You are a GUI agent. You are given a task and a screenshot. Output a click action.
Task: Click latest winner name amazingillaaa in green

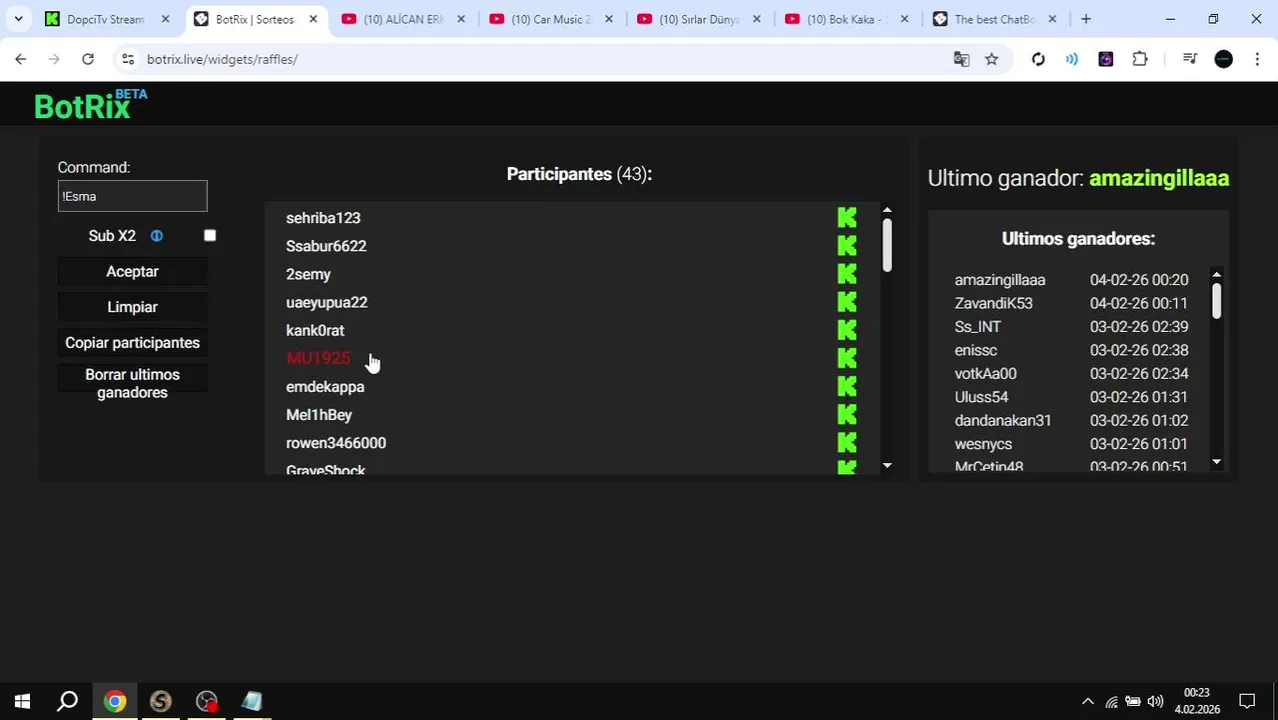pos(1159,178)
